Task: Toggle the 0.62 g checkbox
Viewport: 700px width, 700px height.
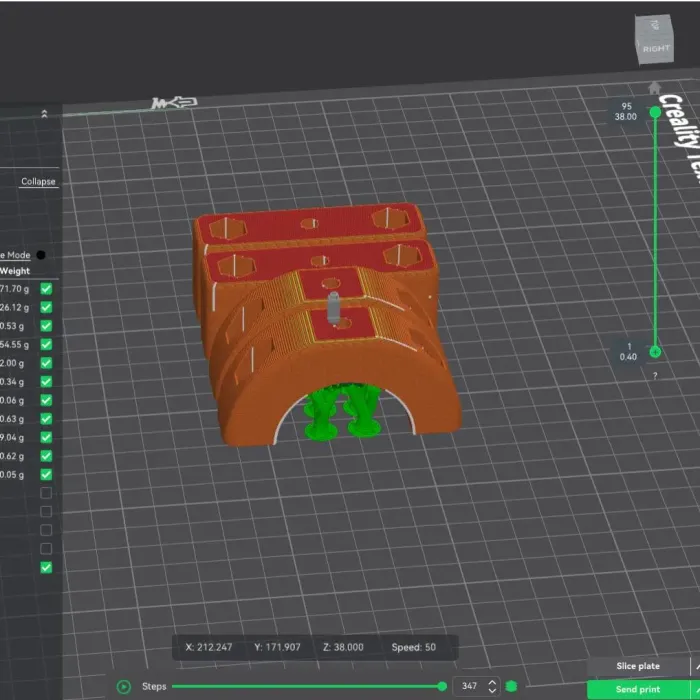Action: (x=46, y=456)
